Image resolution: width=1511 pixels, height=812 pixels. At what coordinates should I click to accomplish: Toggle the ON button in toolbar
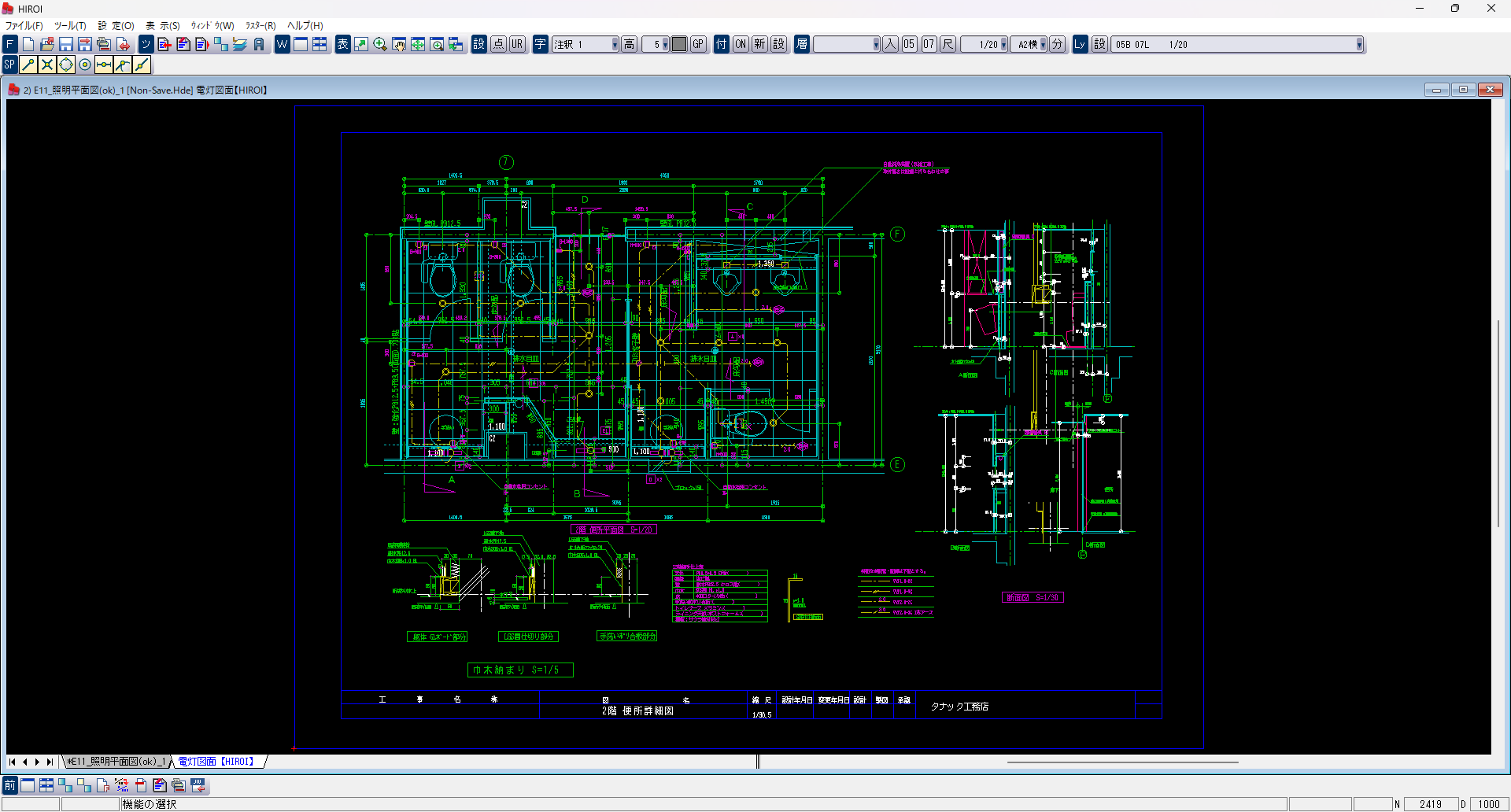(741, 45)
